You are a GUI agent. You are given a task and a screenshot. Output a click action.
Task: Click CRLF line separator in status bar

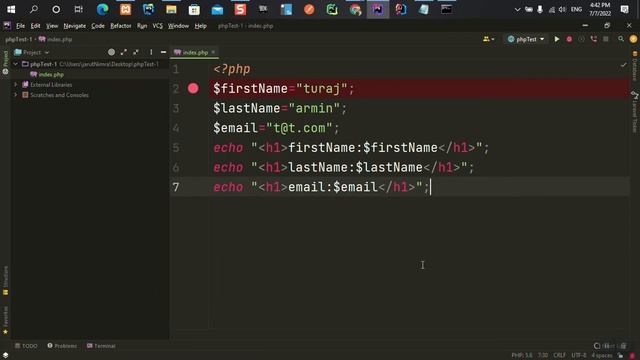pos(559,355)
